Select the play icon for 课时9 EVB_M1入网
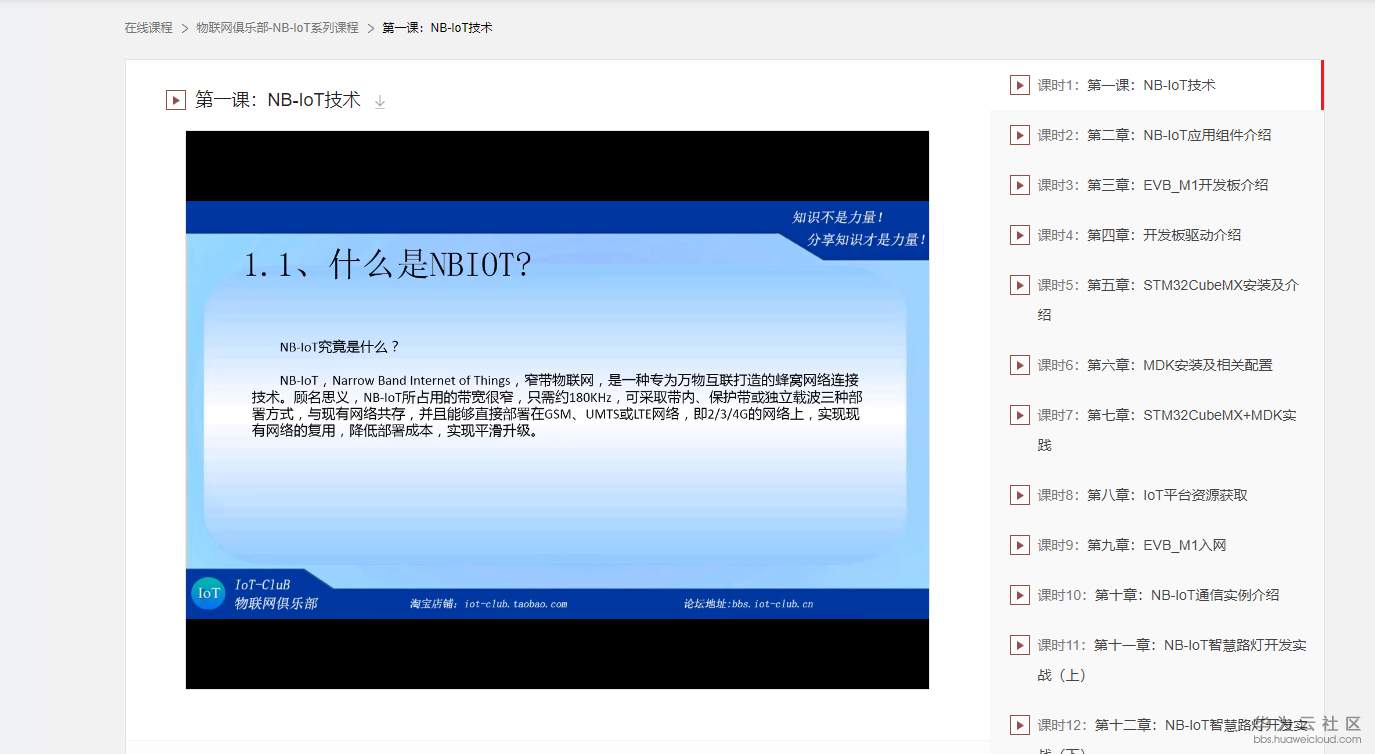This screenshot has width=1375, height=754. click(x=1019, y=545)
